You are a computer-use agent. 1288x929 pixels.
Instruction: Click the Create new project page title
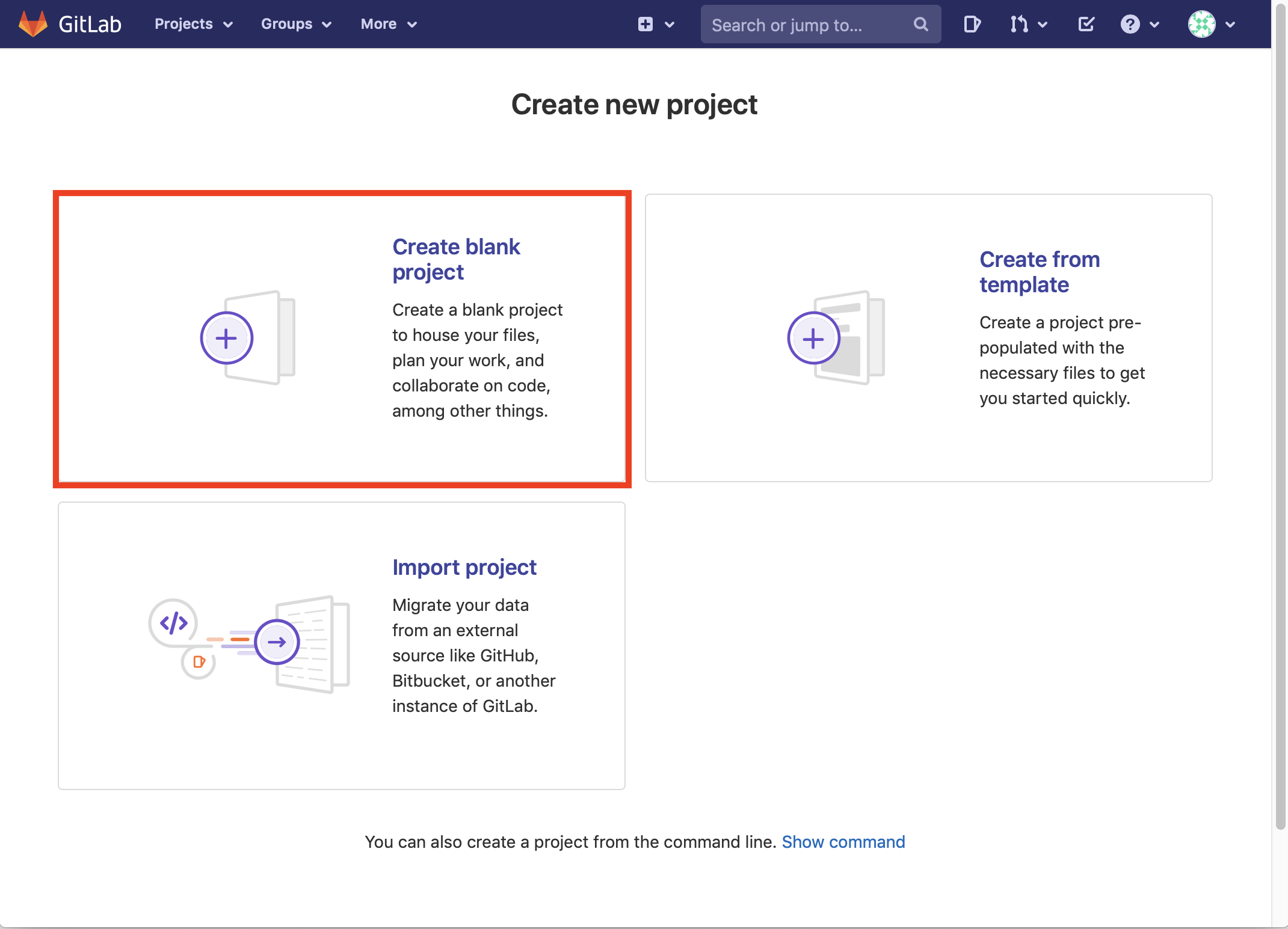[634, 105]
